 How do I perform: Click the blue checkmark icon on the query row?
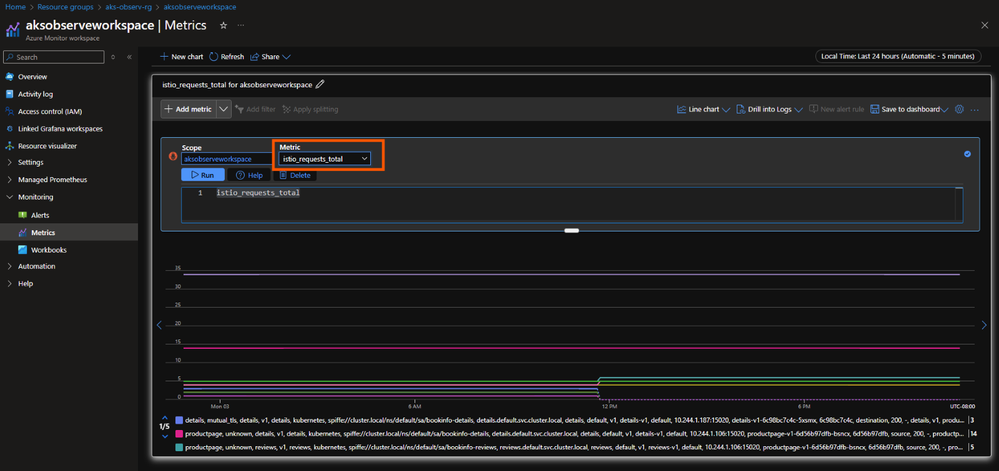click(x=967, y=154)
